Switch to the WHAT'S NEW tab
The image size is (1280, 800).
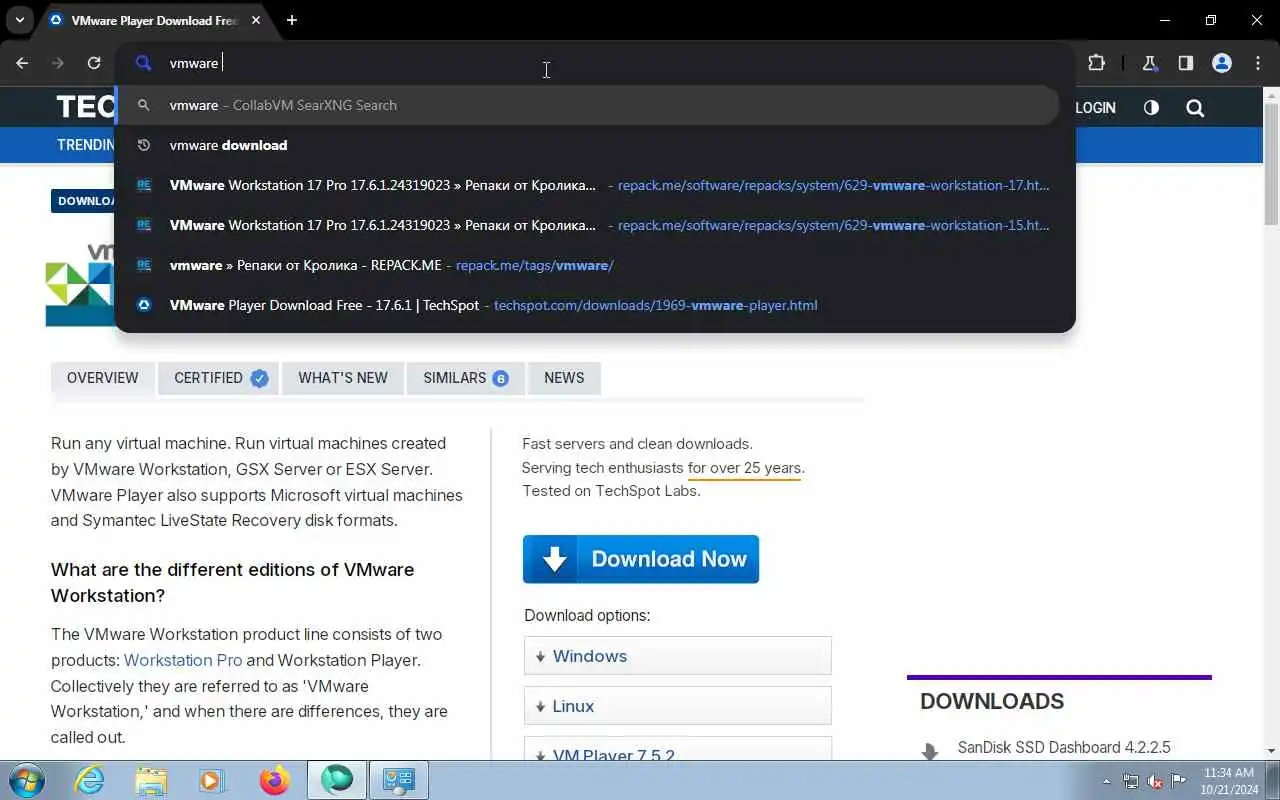click(343, 378)
